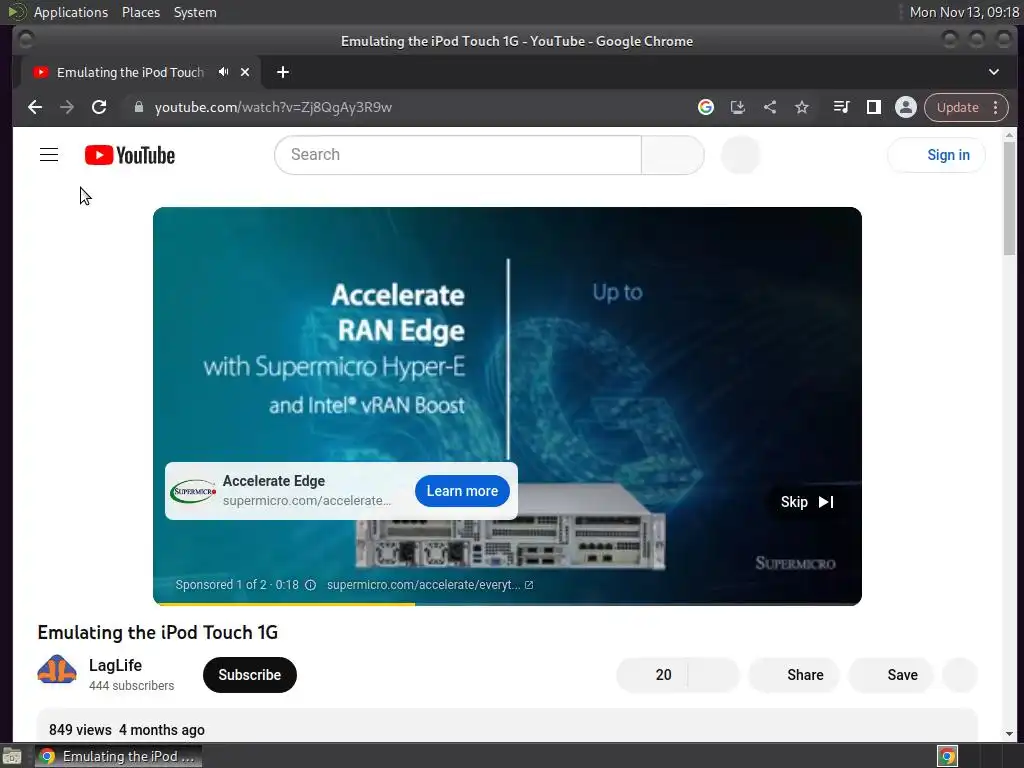Open the YouTube hamburger guide menu

point(49,155)
